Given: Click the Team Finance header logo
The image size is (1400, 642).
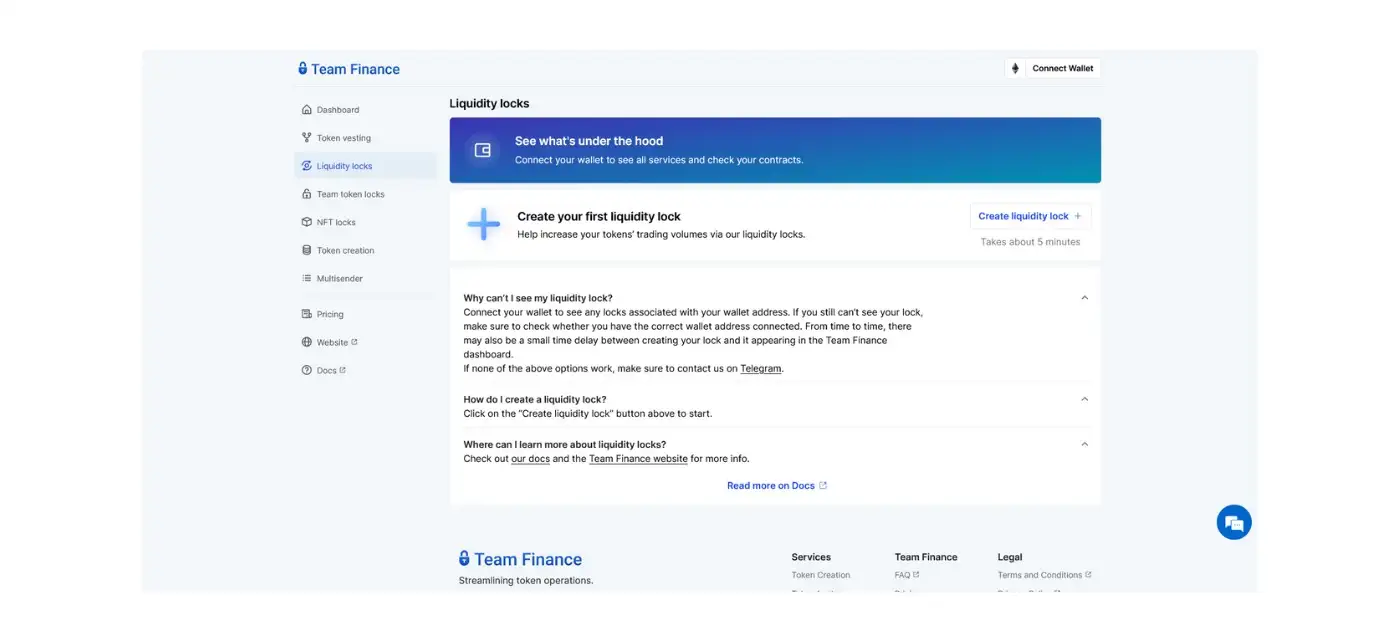Looking at the screenshot, I should (x=349, y=69).
